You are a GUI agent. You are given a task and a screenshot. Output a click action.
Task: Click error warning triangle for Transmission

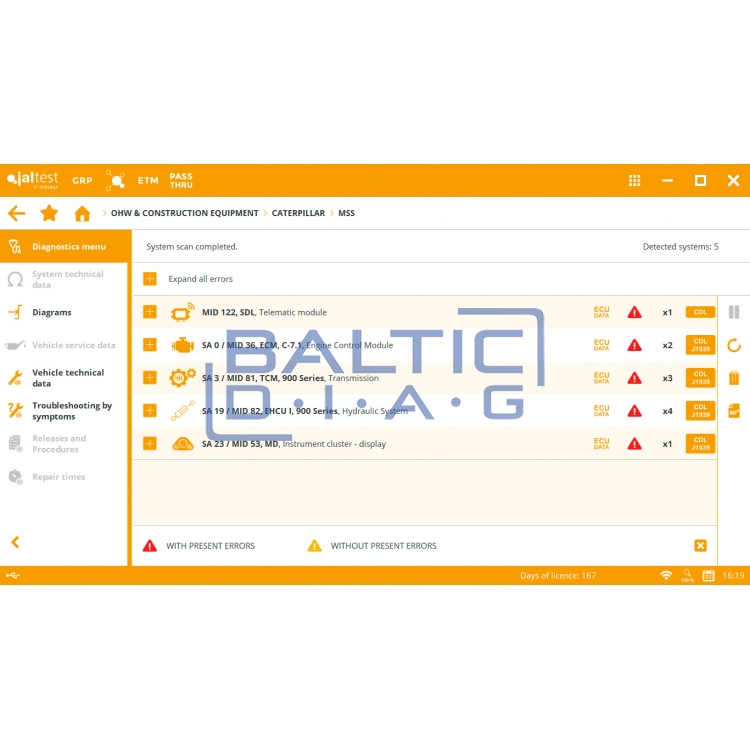coord(634,378)
